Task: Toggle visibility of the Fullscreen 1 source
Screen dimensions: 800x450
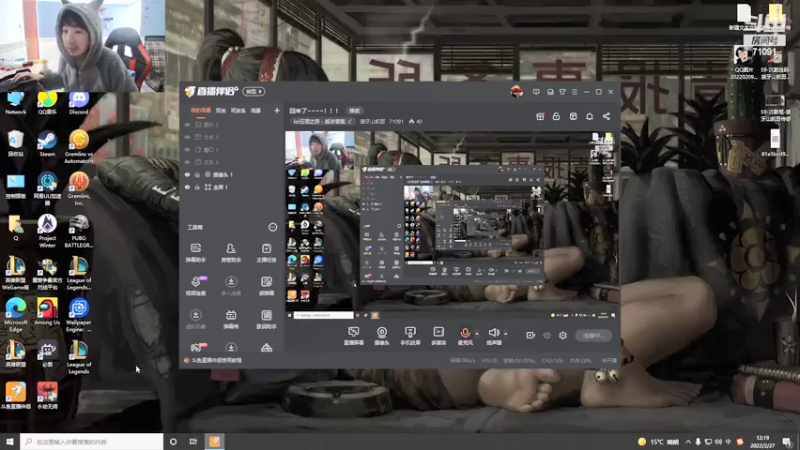Action: [x=187, y=187]
